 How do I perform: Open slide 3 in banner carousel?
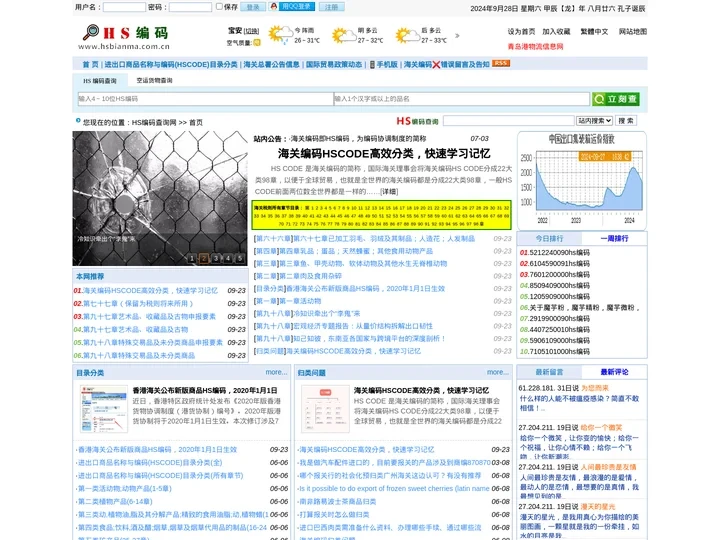point(216,259)
